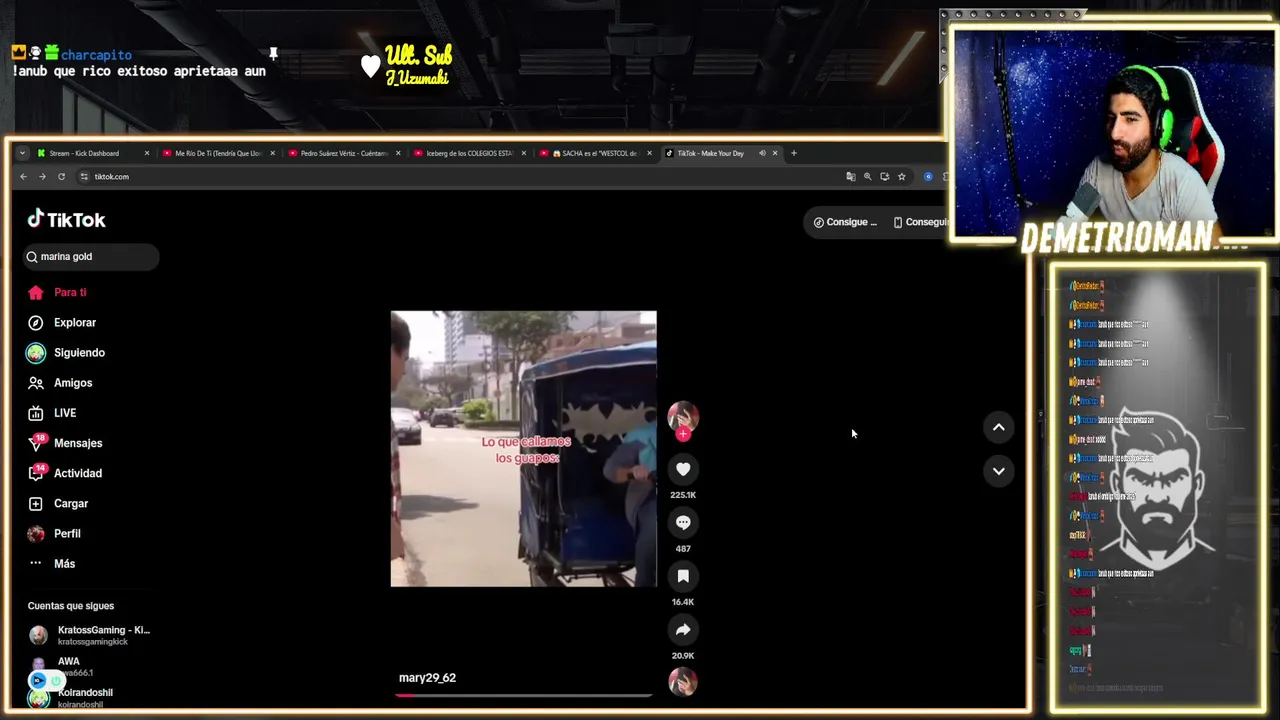This screenshot has height=720, width=1280.
Task: Click the tiktok.com address bar
Action: pos(460,177)
